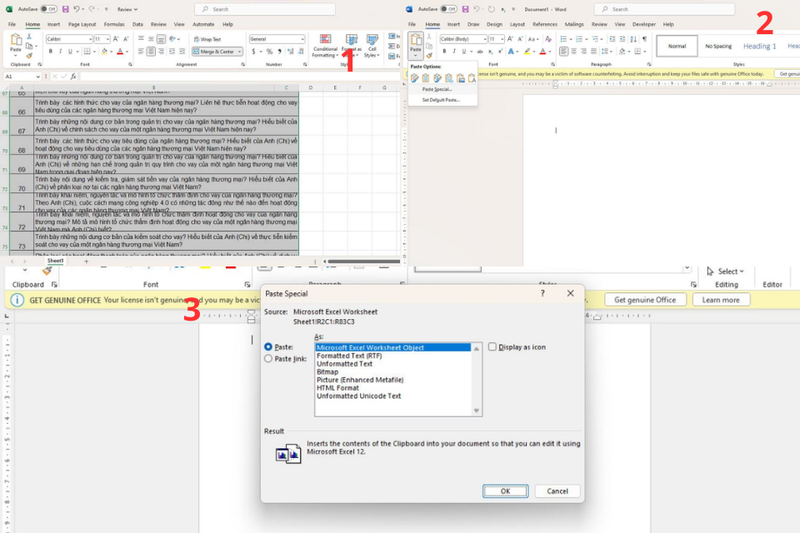Screen dimensions: 800x533
Task: Click the Sort icon in Word's Paragraph group
Action: click(633, 39)
